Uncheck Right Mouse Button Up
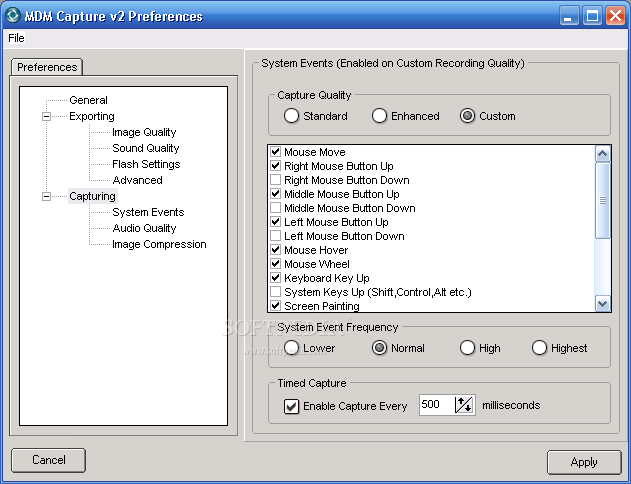 click(275, 166)
